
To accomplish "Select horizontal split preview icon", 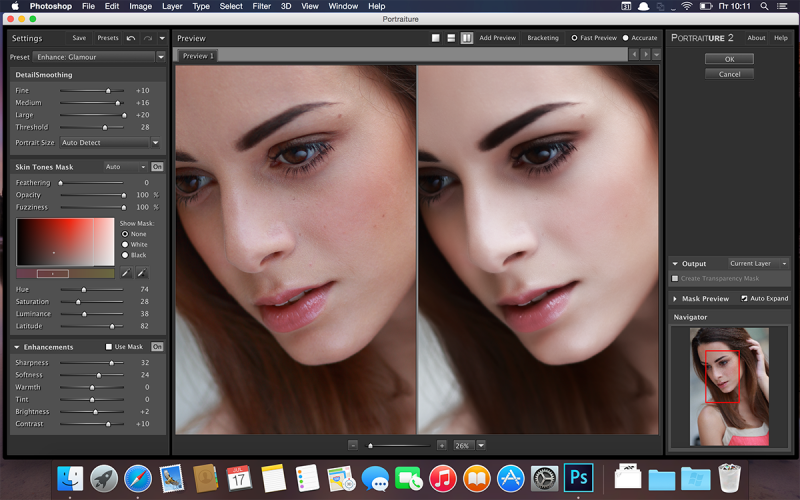I will point(451,38).
